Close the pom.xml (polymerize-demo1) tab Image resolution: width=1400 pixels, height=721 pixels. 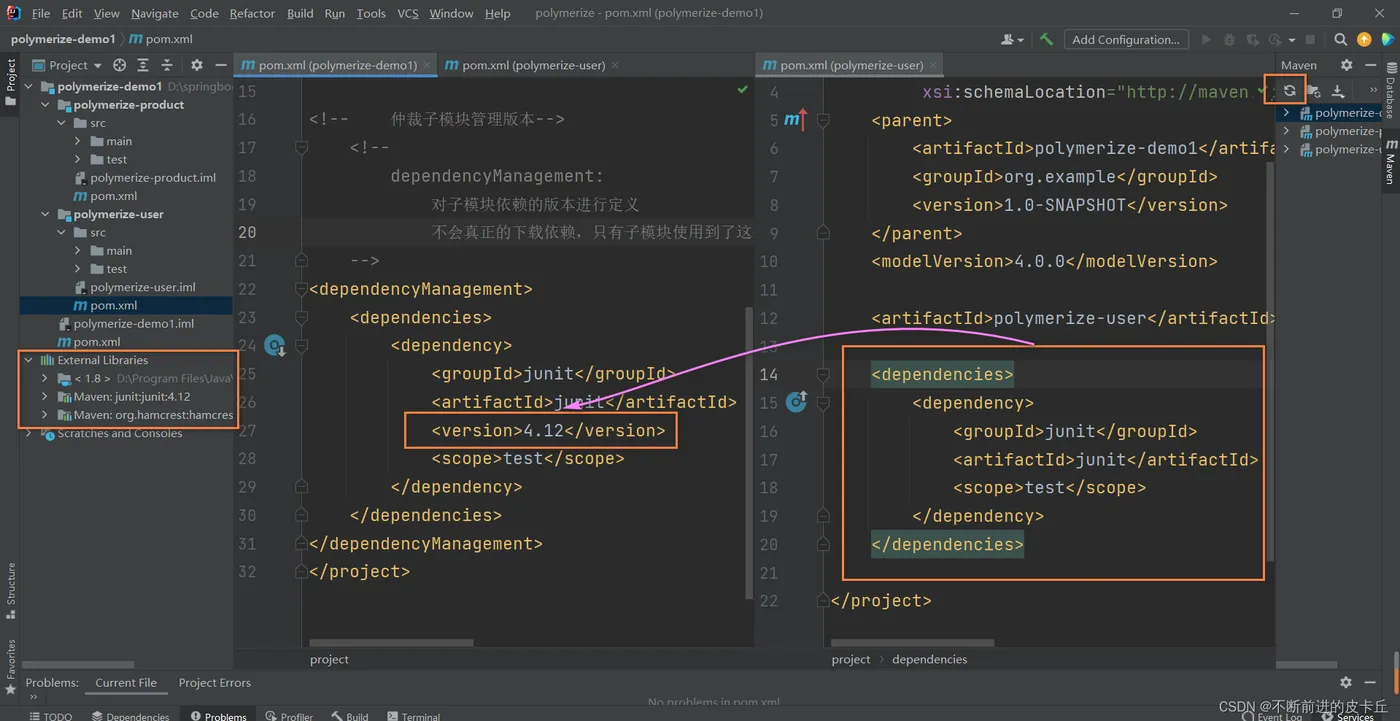pos(427,65)
